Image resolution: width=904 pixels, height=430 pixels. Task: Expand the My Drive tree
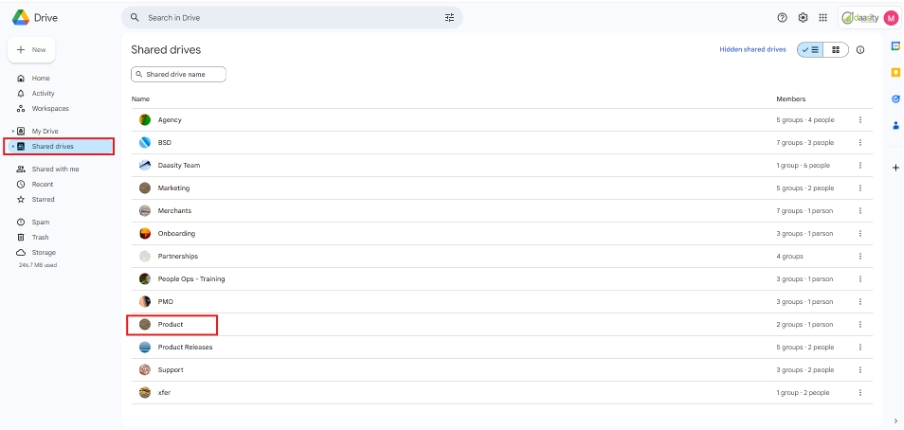[12, 131]
